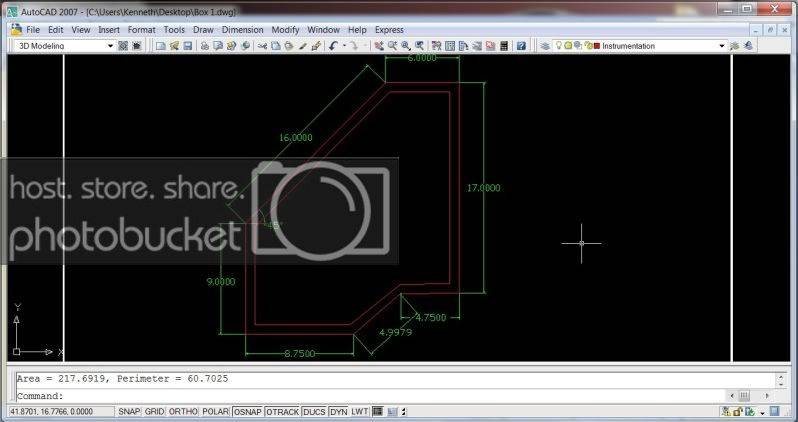Click the Open file icon

click(174, 46)
